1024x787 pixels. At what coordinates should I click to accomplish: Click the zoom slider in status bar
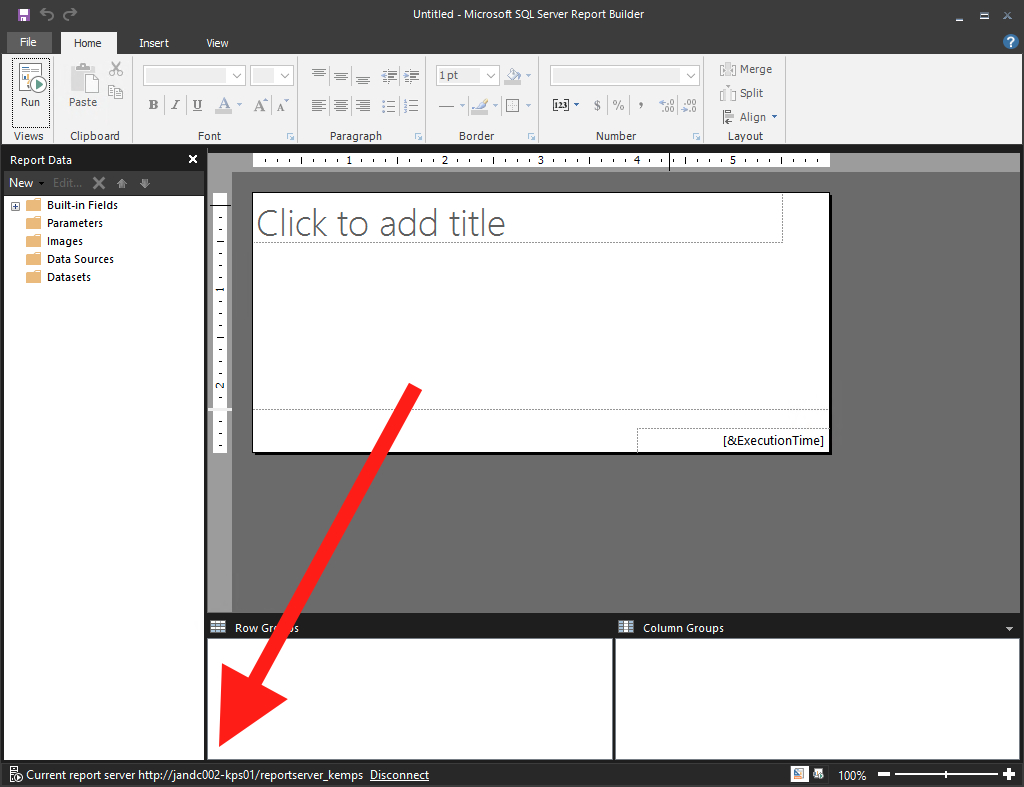pos(946,775)
